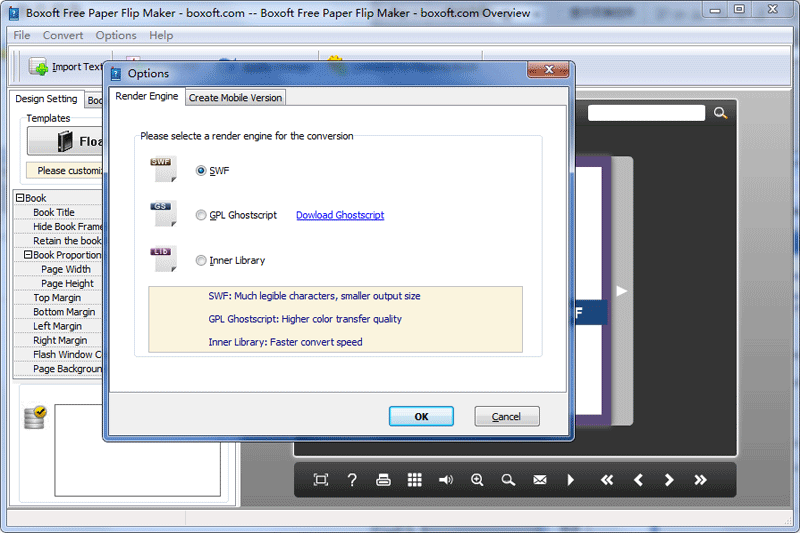Cancel the Options dialog
The image size is (800, 533).
tap(507, 416)
